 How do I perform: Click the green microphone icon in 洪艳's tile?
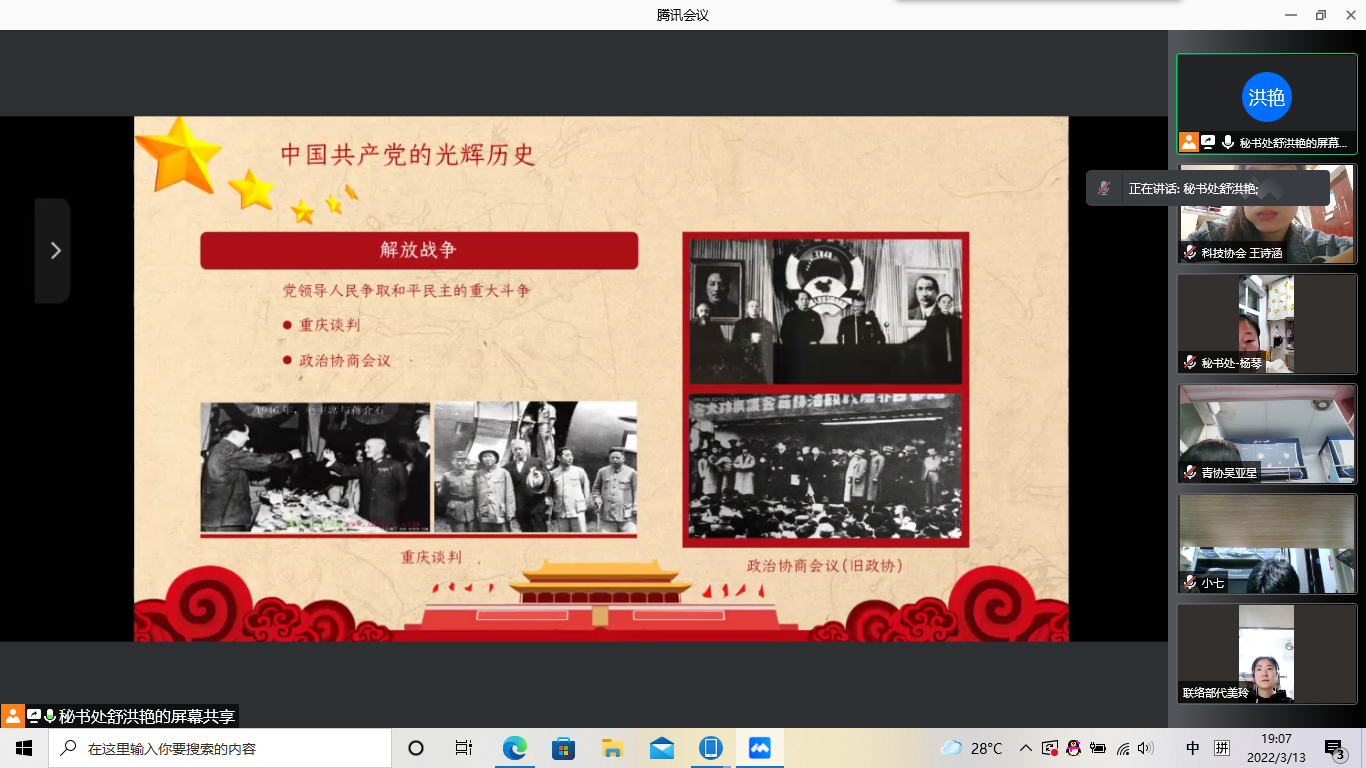click(1227, 142)
